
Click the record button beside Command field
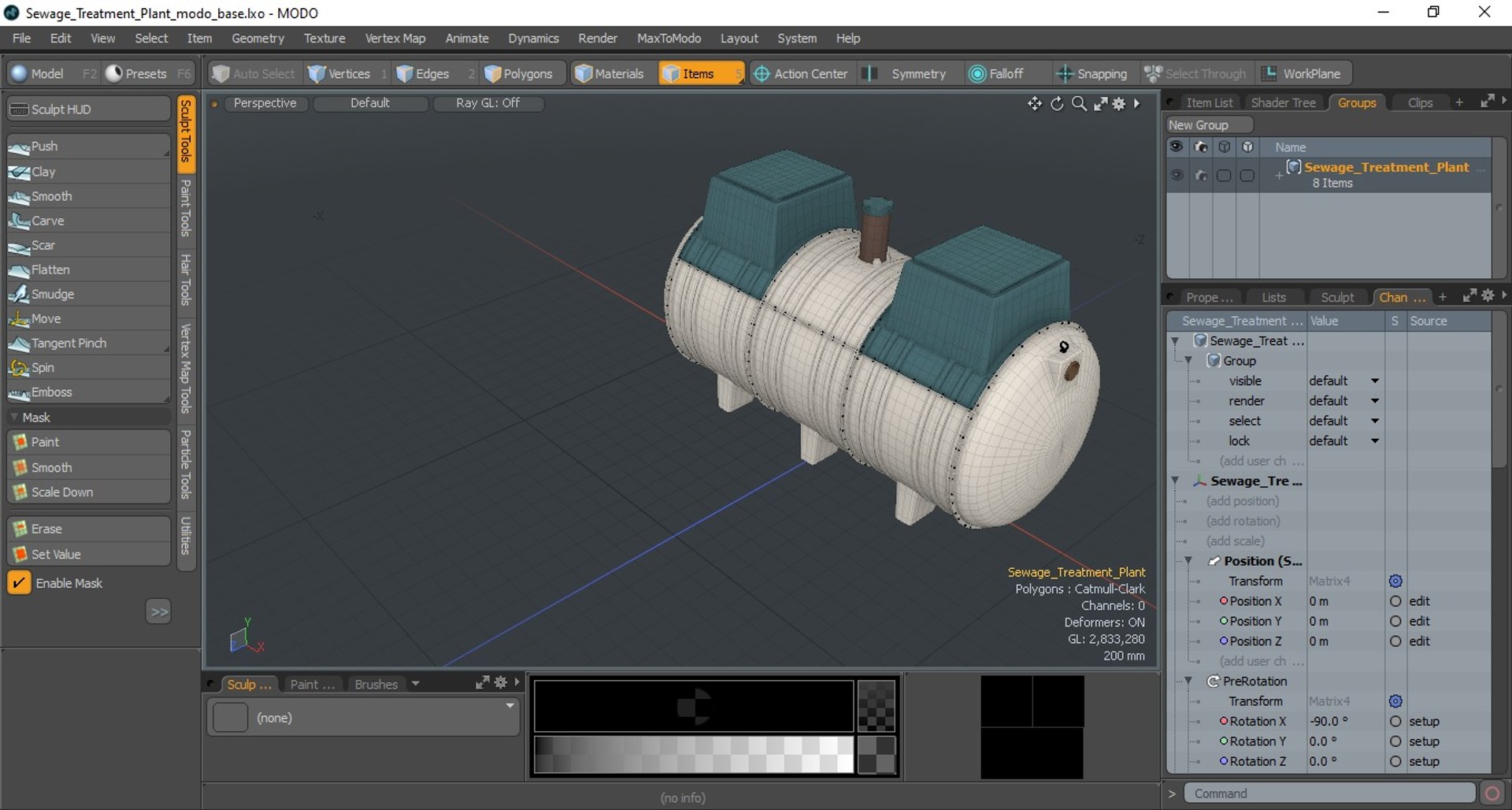click(1492, 793)
